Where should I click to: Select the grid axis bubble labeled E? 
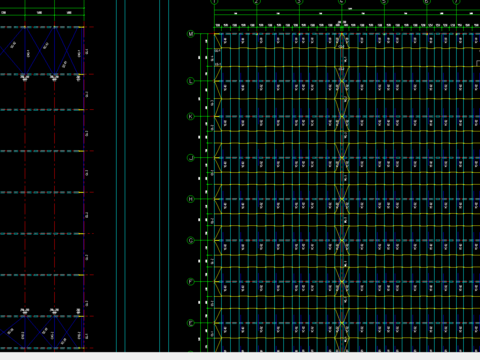tap(191, 323)
